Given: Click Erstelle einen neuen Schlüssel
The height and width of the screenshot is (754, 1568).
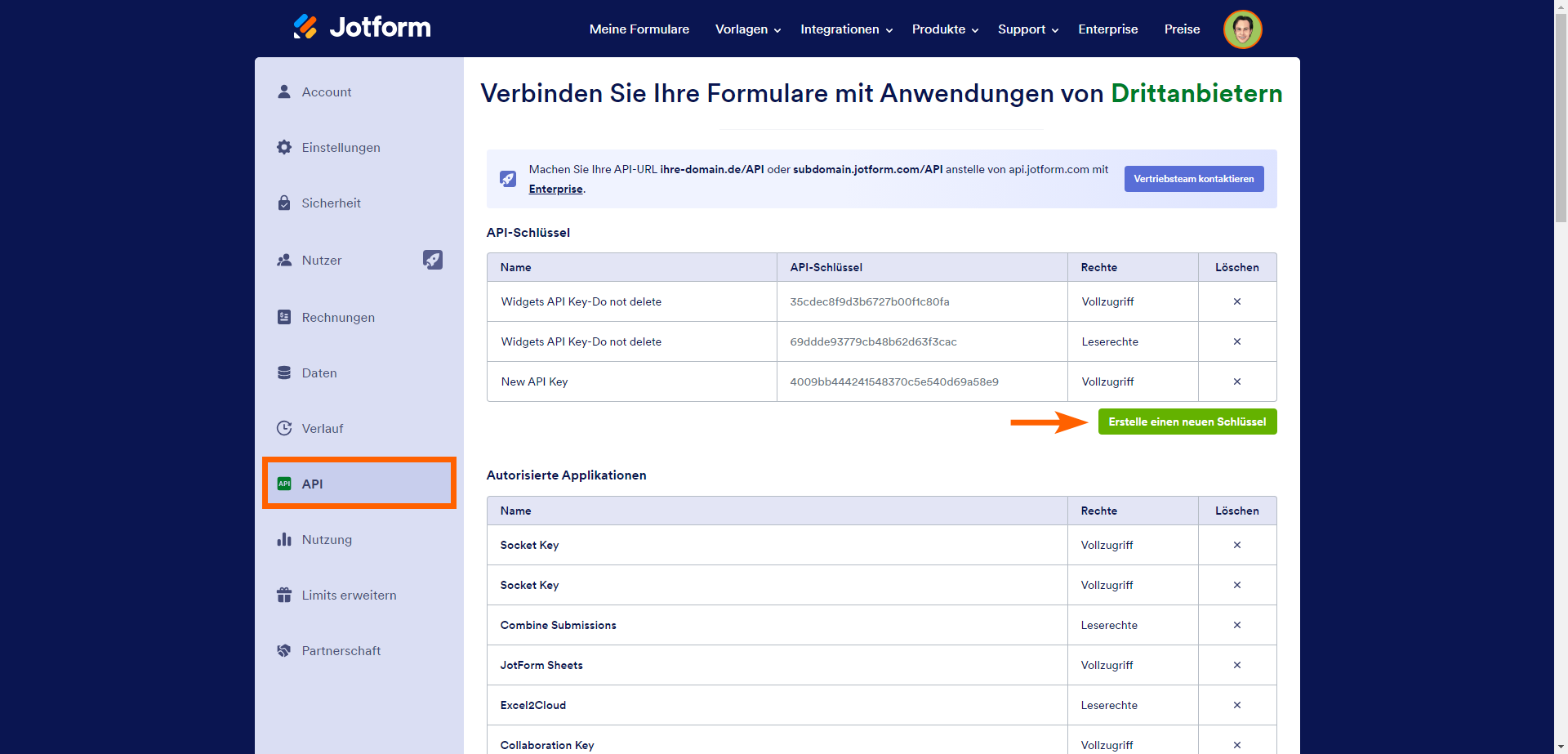Looking at the screenshot, I should click(1187, 422).
